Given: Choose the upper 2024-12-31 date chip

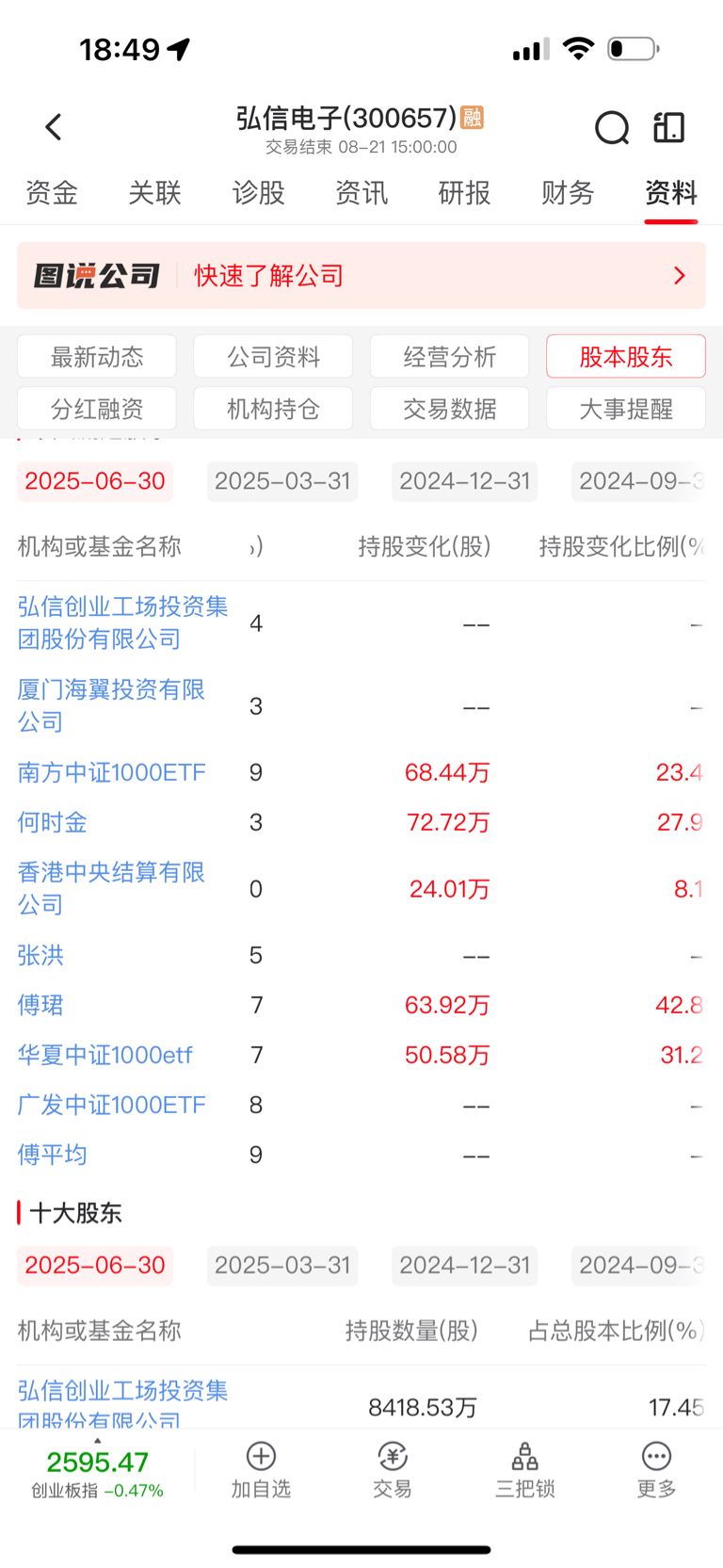Looking at the screenshot, I should (465, 481).
